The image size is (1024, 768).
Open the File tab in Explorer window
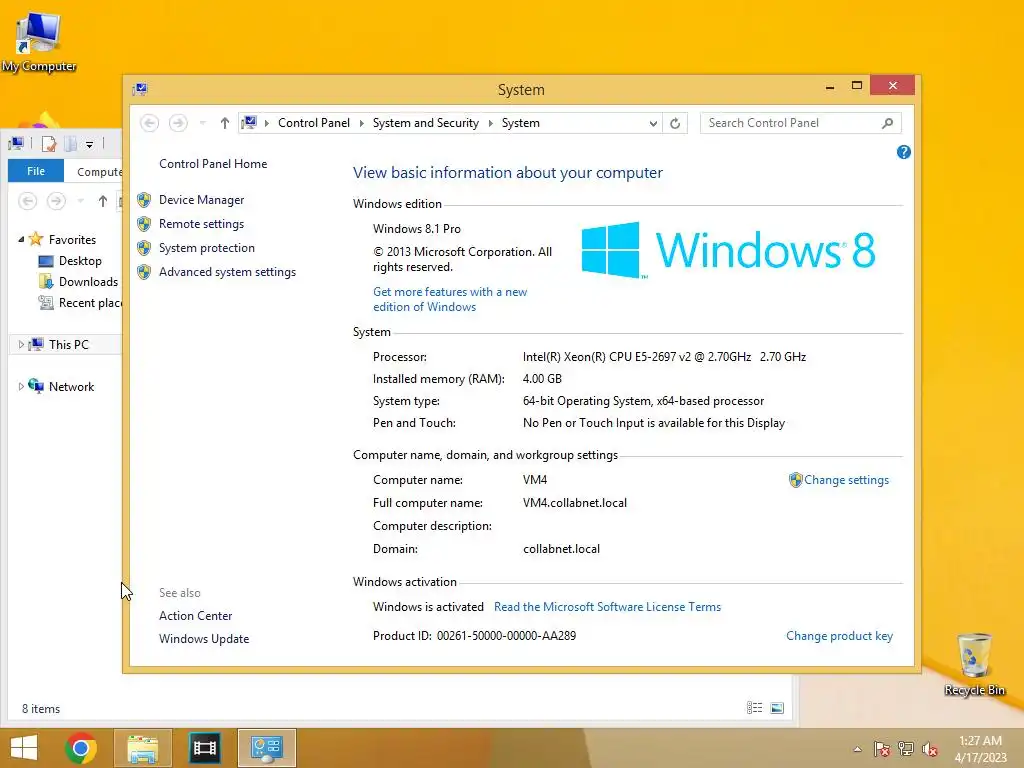point(36,171)
